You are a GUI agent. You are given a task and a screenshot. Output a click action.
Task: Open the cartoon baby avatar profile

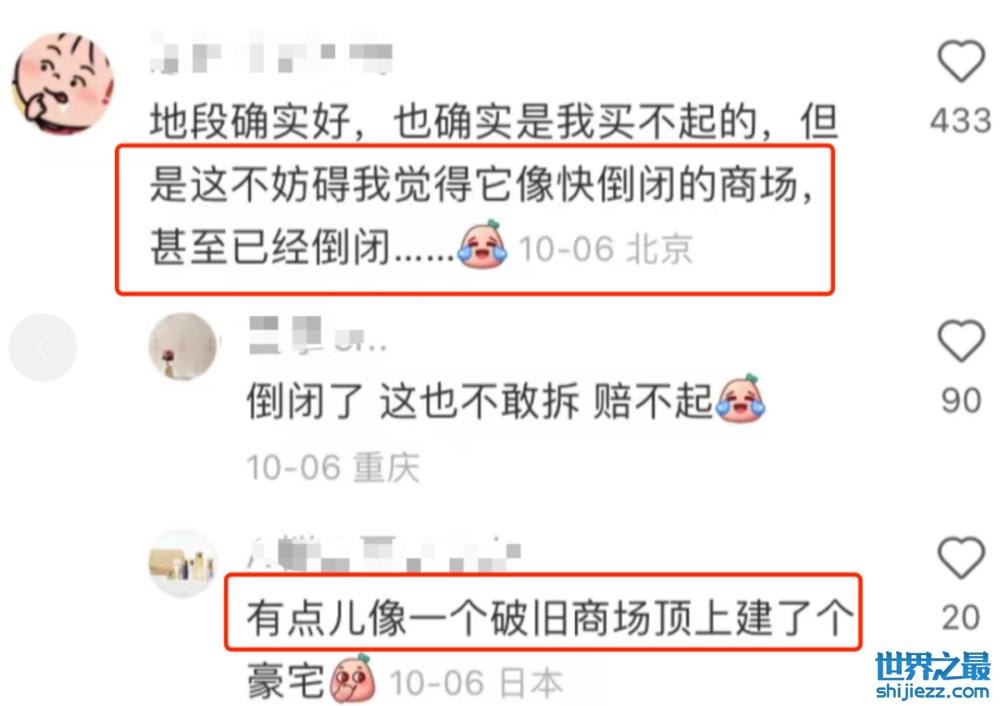pyautogui.click(x=64, y=83)
